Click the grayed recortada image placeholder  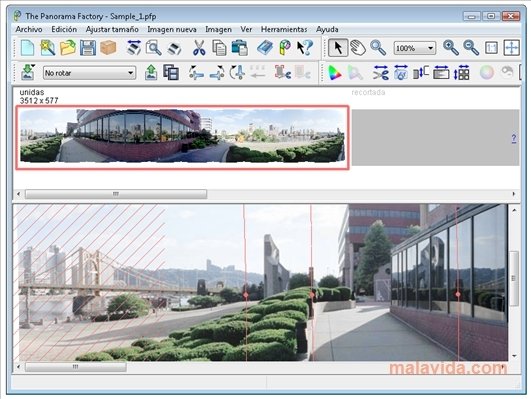[x=436, y=137]
